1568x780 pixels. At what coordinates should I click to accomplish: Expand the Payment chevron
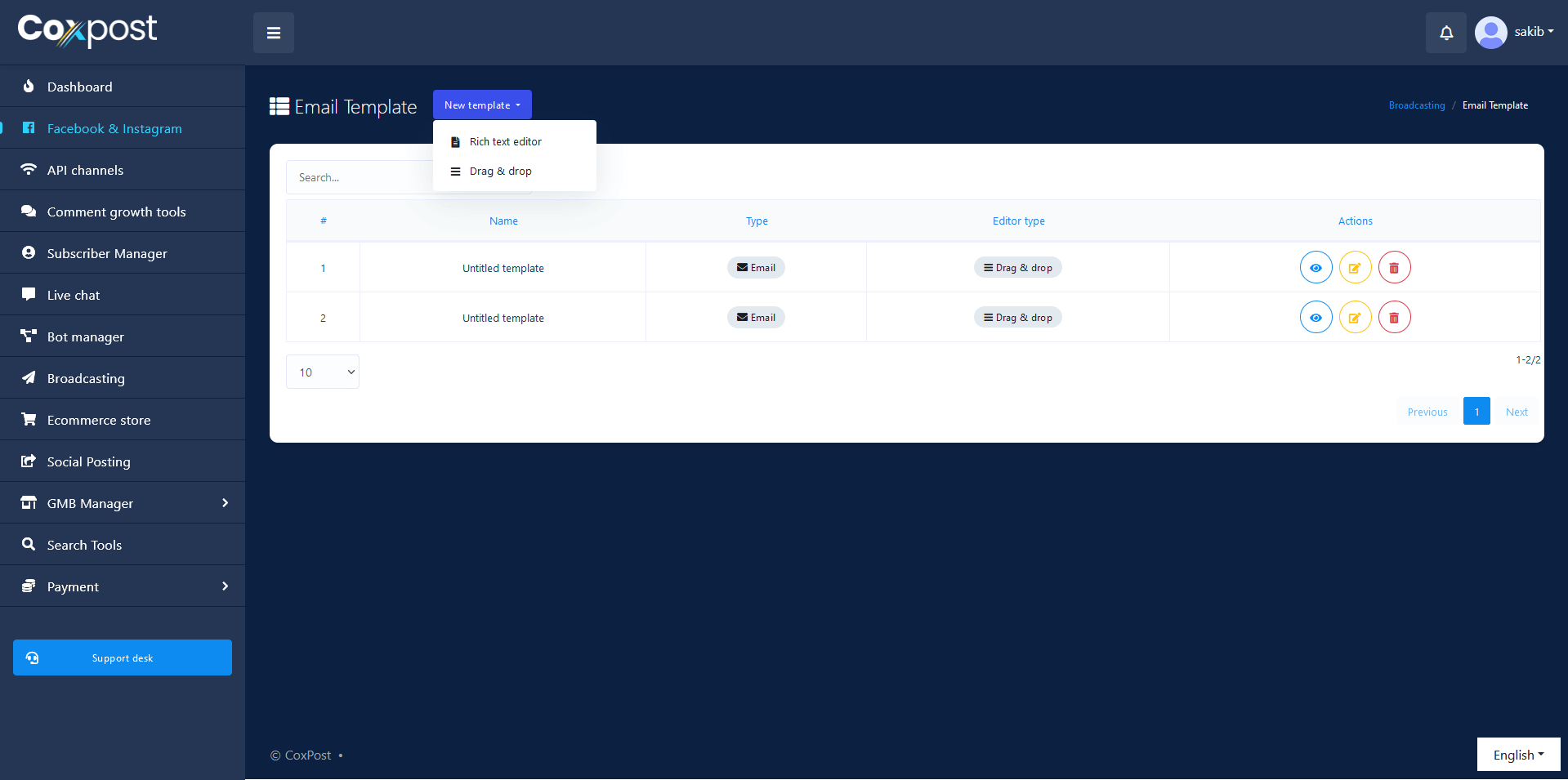click(x=225, y=586)
